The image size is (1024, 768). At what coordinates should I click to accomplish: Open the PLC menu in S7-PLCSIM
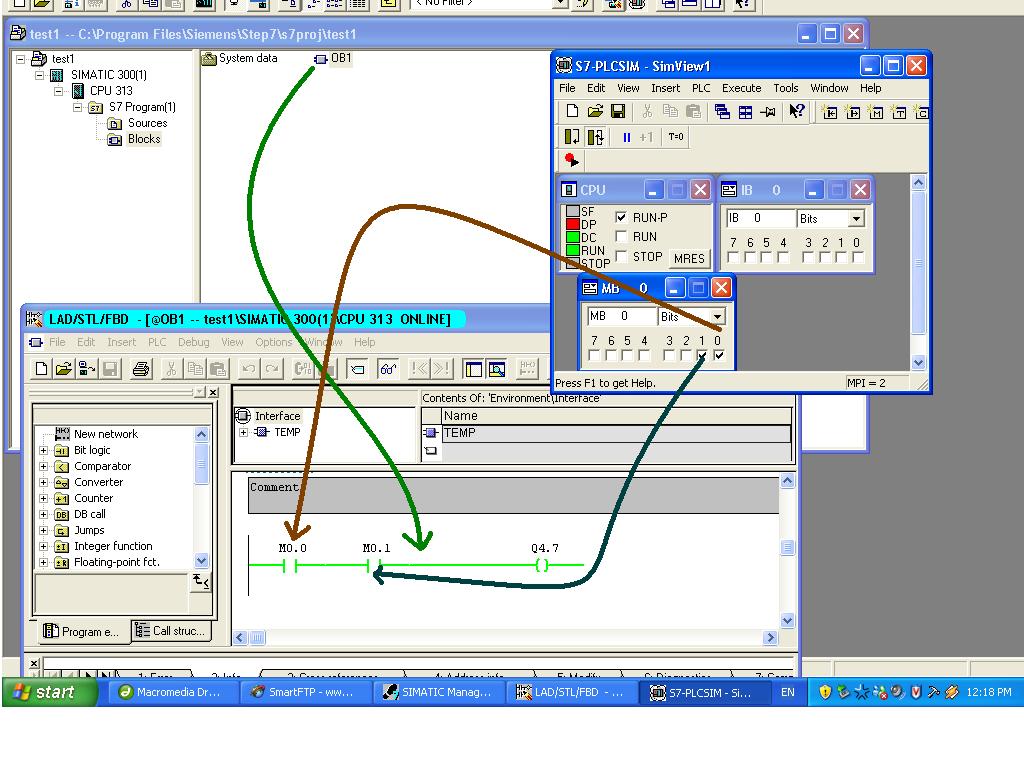tap(701, 88)
